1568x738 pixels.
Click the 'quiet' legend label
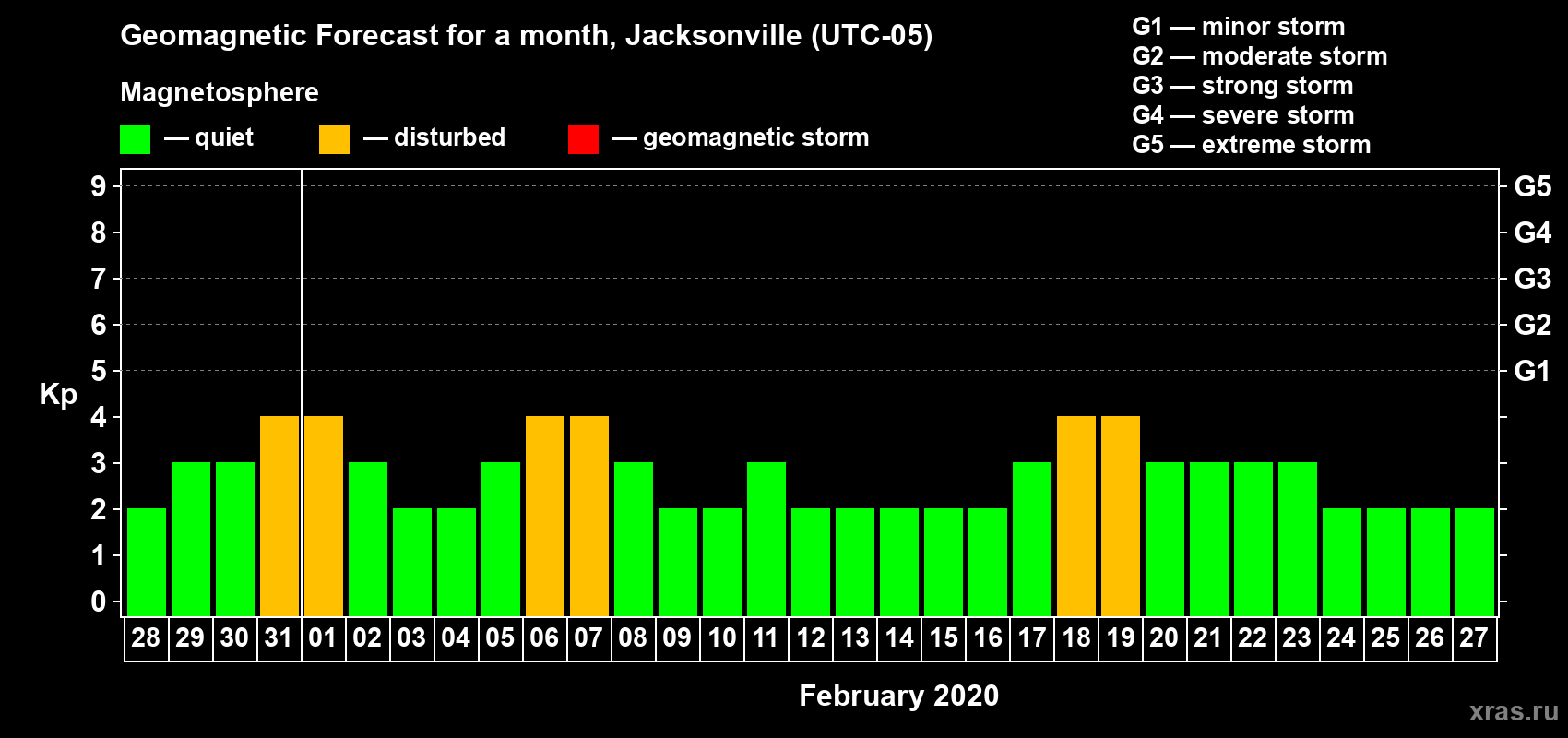pos(224,137)
